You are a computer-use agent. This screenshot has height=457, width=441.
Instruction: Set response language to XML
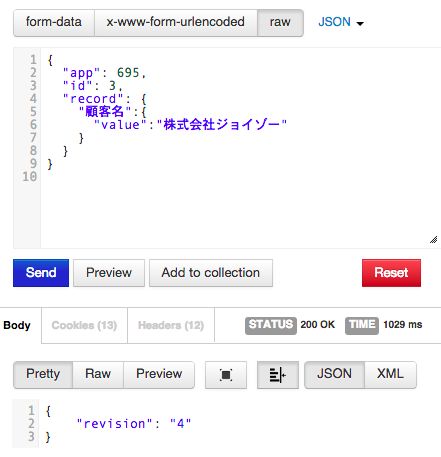[390, 375]
